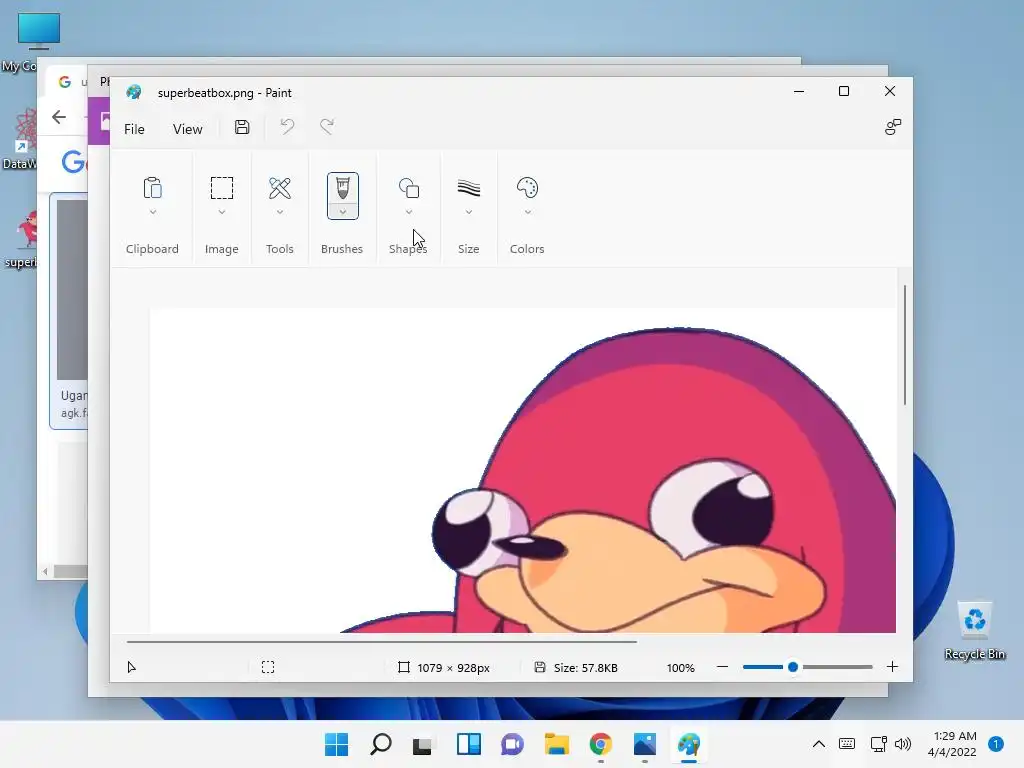The height and width of the screenshot is (768, 1024).
Task: Expand the Clipboard dropdown chevron
Action: 153,212
